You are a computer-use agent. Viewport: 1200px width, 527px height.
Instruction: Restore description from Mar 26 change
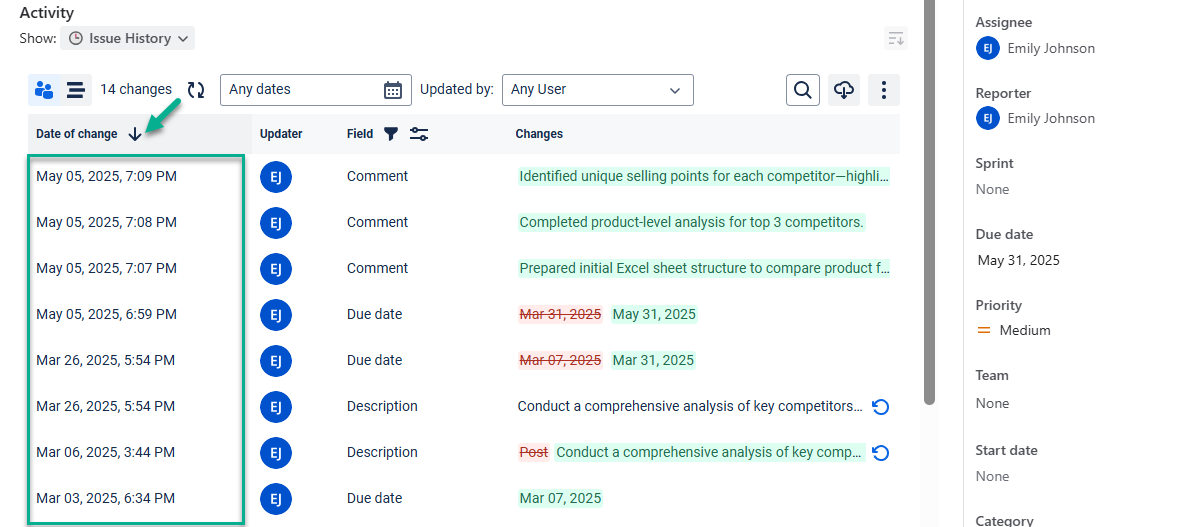[x=880, y=407]
